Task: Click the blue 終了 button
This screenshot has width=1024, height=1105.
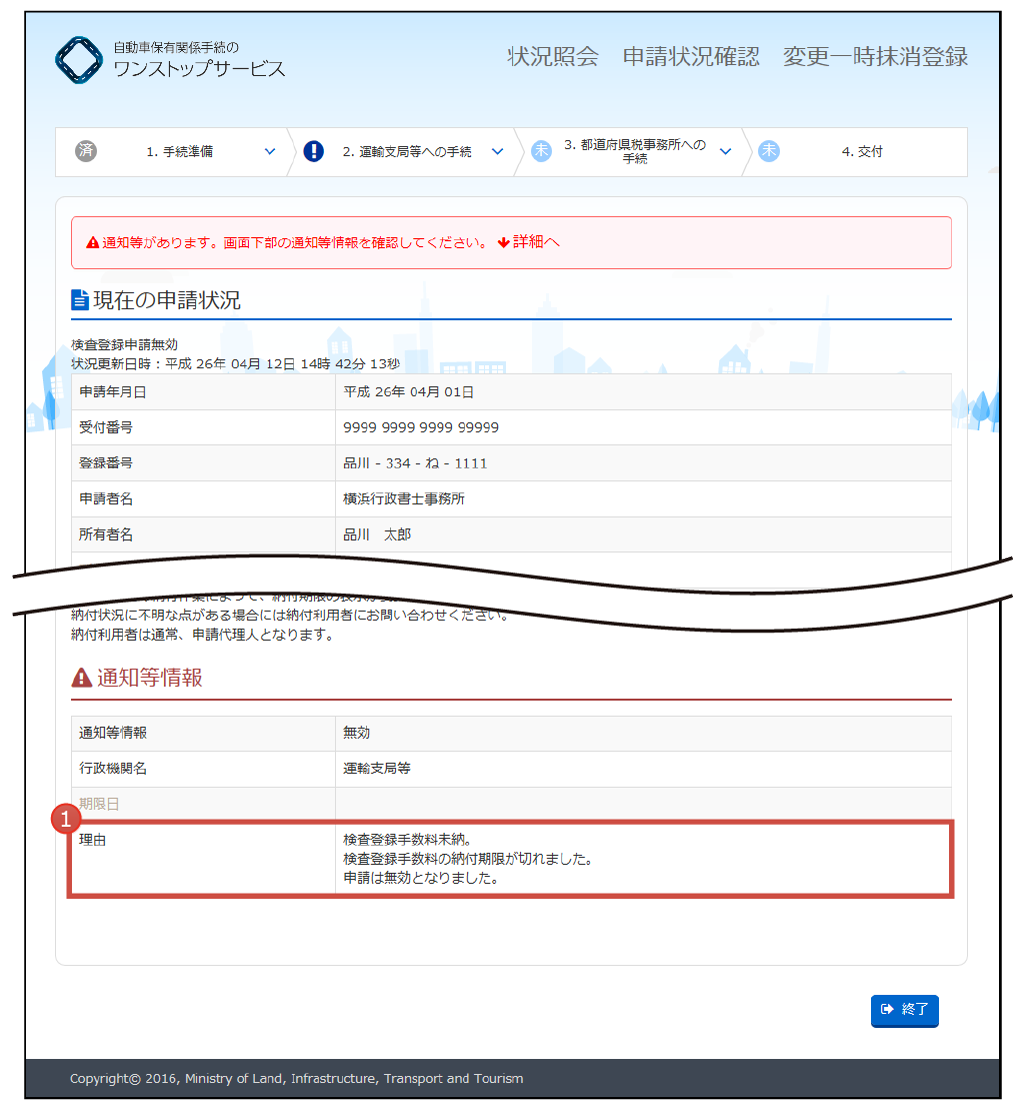Action: 905,1010
